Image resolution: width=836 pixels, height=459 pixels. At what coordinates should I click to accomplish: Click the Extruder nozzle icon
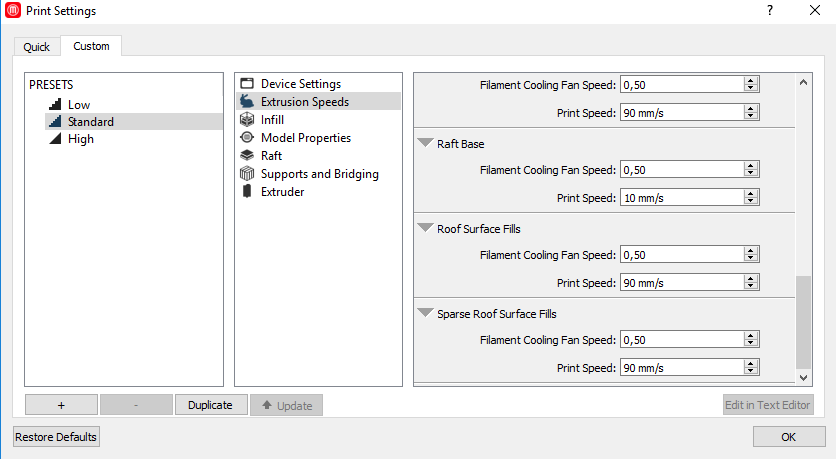(x=247, y=192)
